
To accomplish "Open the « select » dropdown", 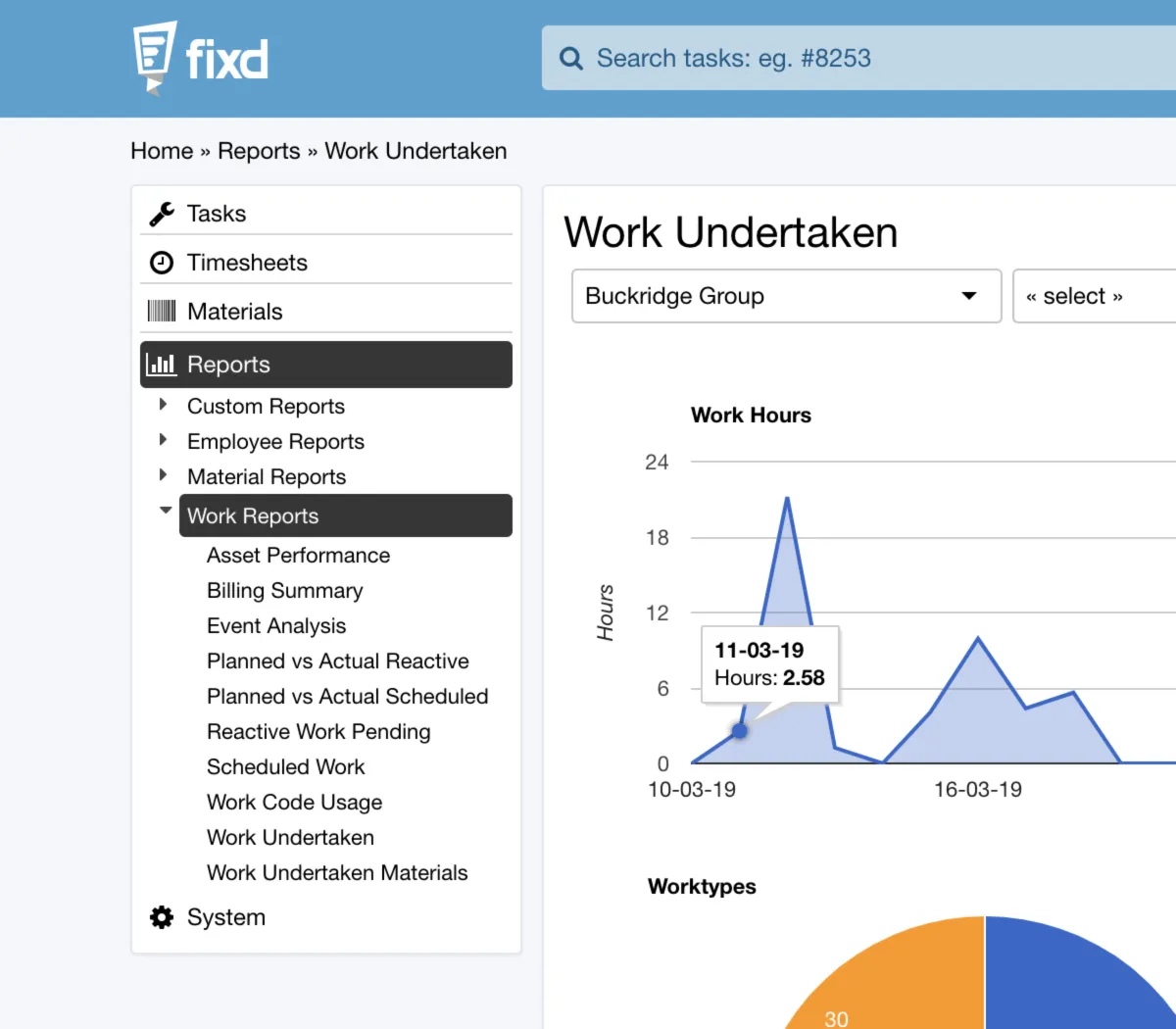I will coord(1094,296).
